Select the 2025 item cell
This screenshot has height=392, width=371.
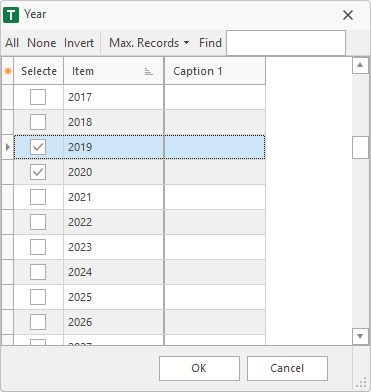coord(113,297)
